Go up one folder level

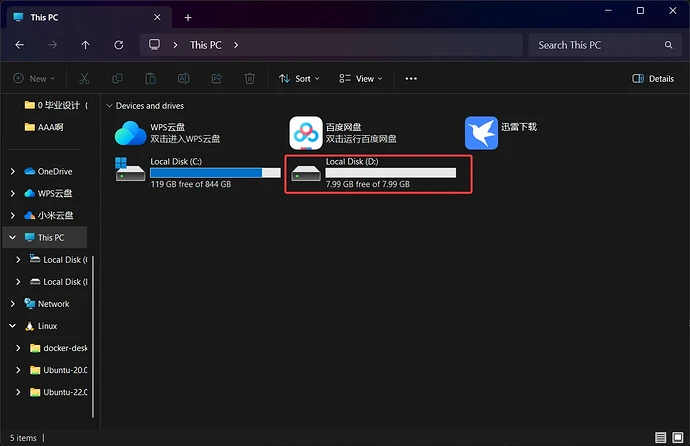tap(86, 45)
